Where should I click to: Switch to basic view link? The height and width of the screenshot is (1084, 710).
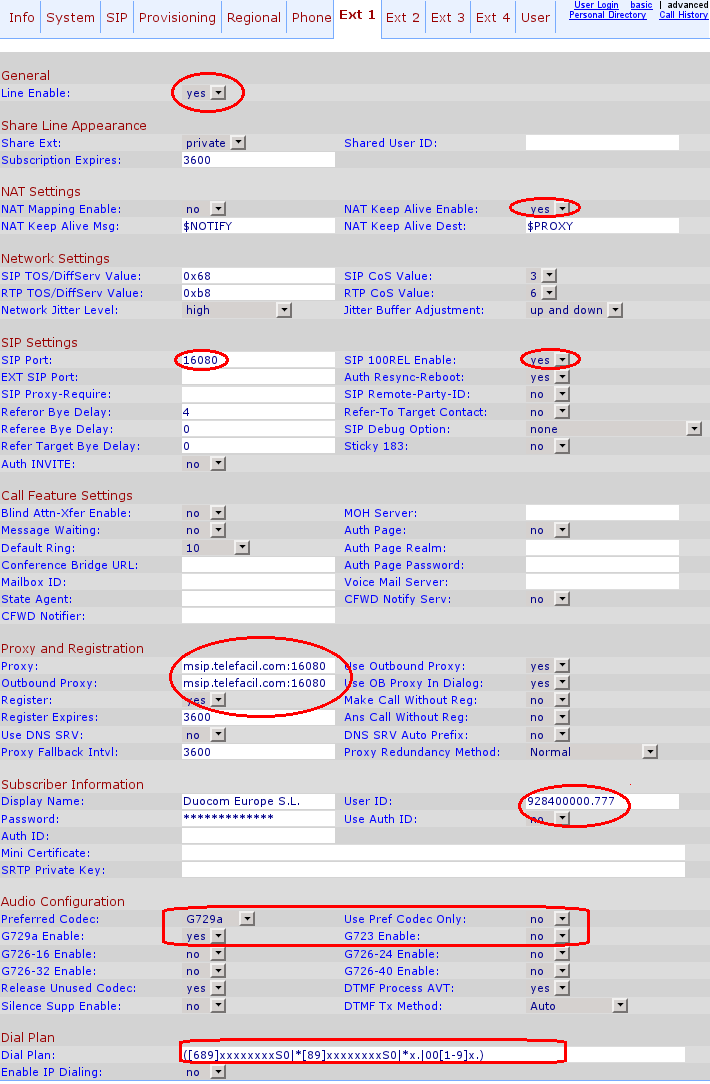(641, 5)
